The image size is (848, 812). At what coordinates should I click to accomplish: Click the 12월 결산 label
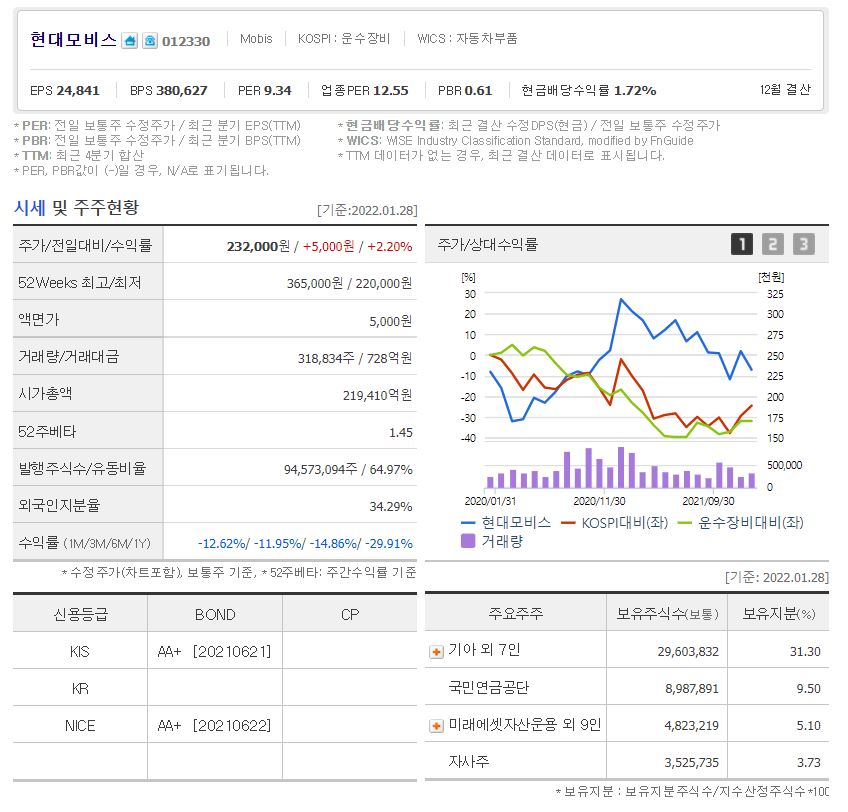coord(785,89)
